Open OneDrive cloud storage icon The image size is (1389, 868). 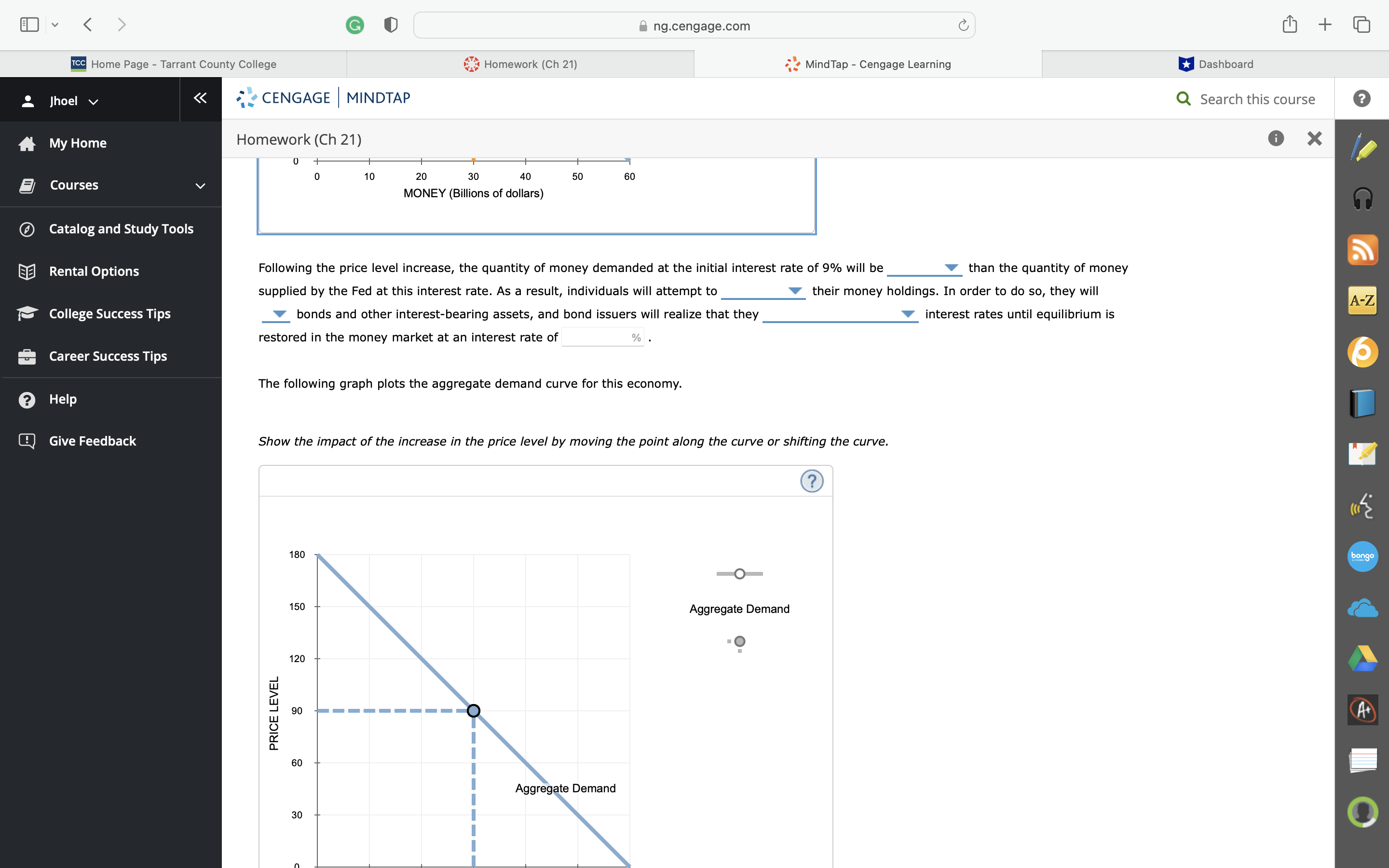pyautogui.click(x=1362, y=607)
